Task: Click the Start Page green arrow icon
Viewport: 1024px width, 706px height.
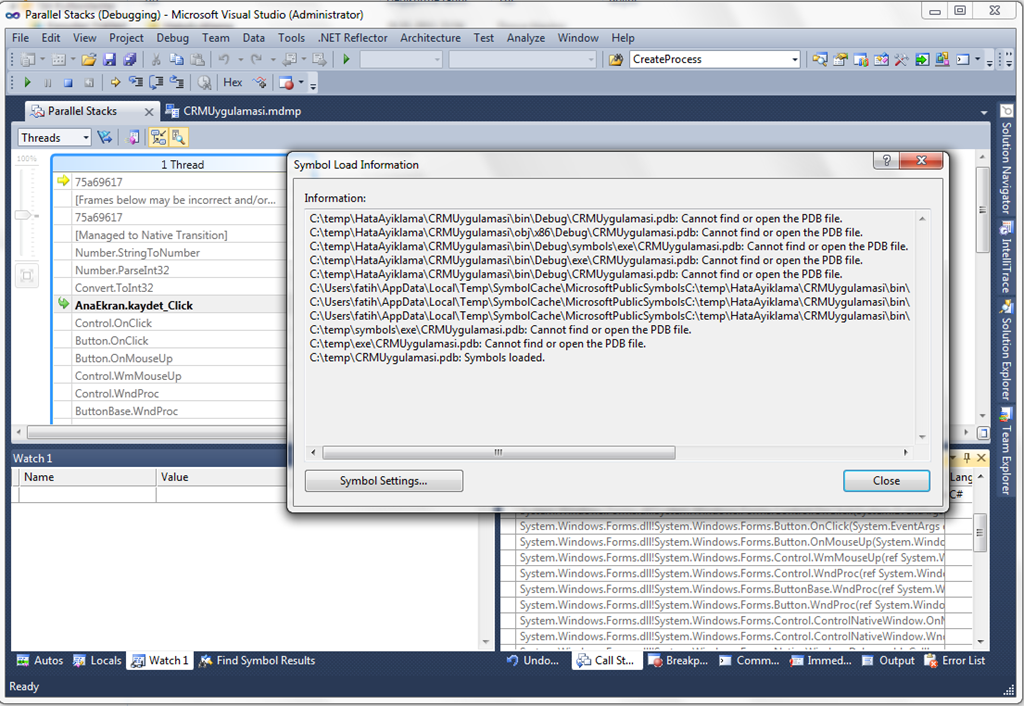Action: [x=921, y=59]
